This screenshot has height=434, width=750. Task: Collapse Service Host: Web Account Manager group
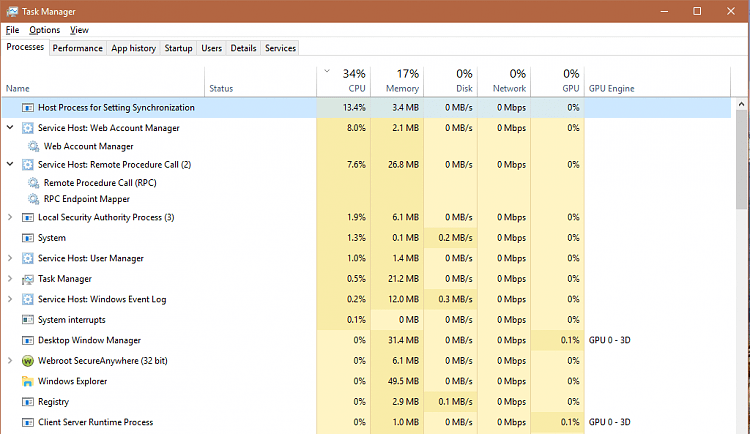[10, 127]
